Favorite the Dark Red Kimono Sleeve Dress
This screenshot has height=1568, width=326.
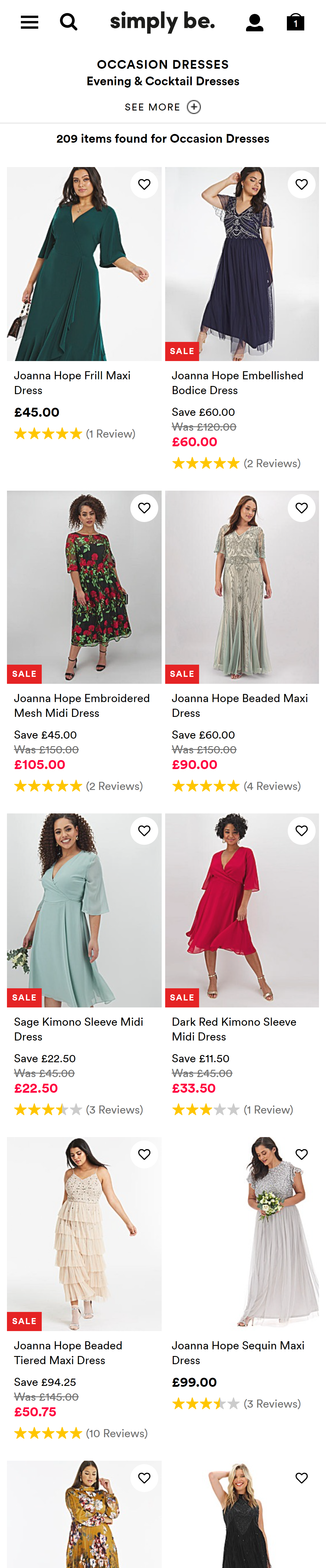(x=302, y=831)
